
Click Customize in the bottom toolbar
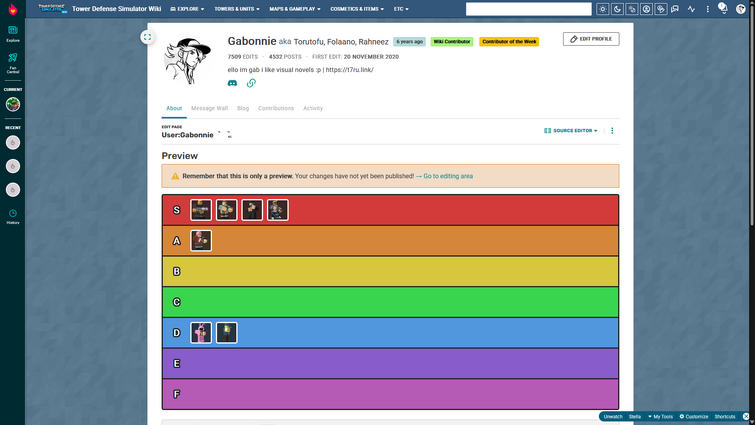pyautogui.click(x=694, y=416)
